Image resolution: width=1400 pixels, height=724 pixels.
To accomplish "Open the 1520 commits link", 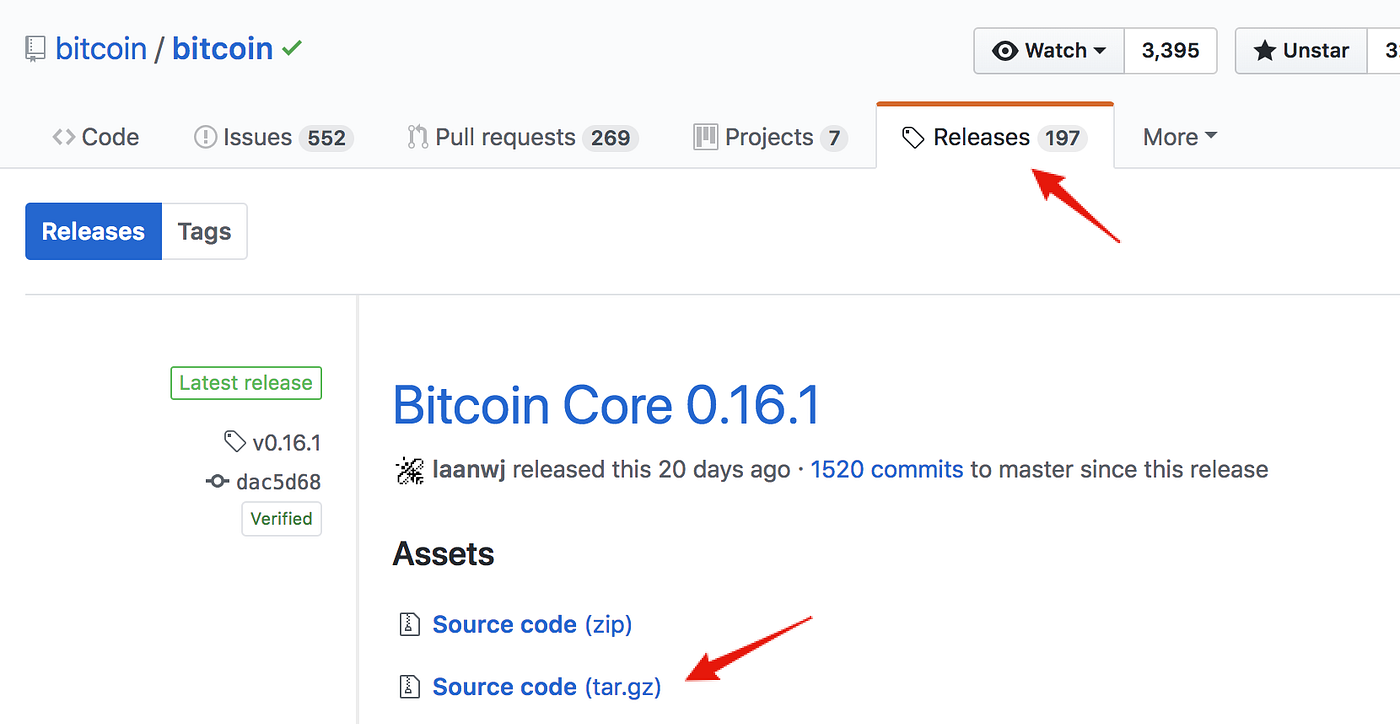I will (x=887, y=469).
